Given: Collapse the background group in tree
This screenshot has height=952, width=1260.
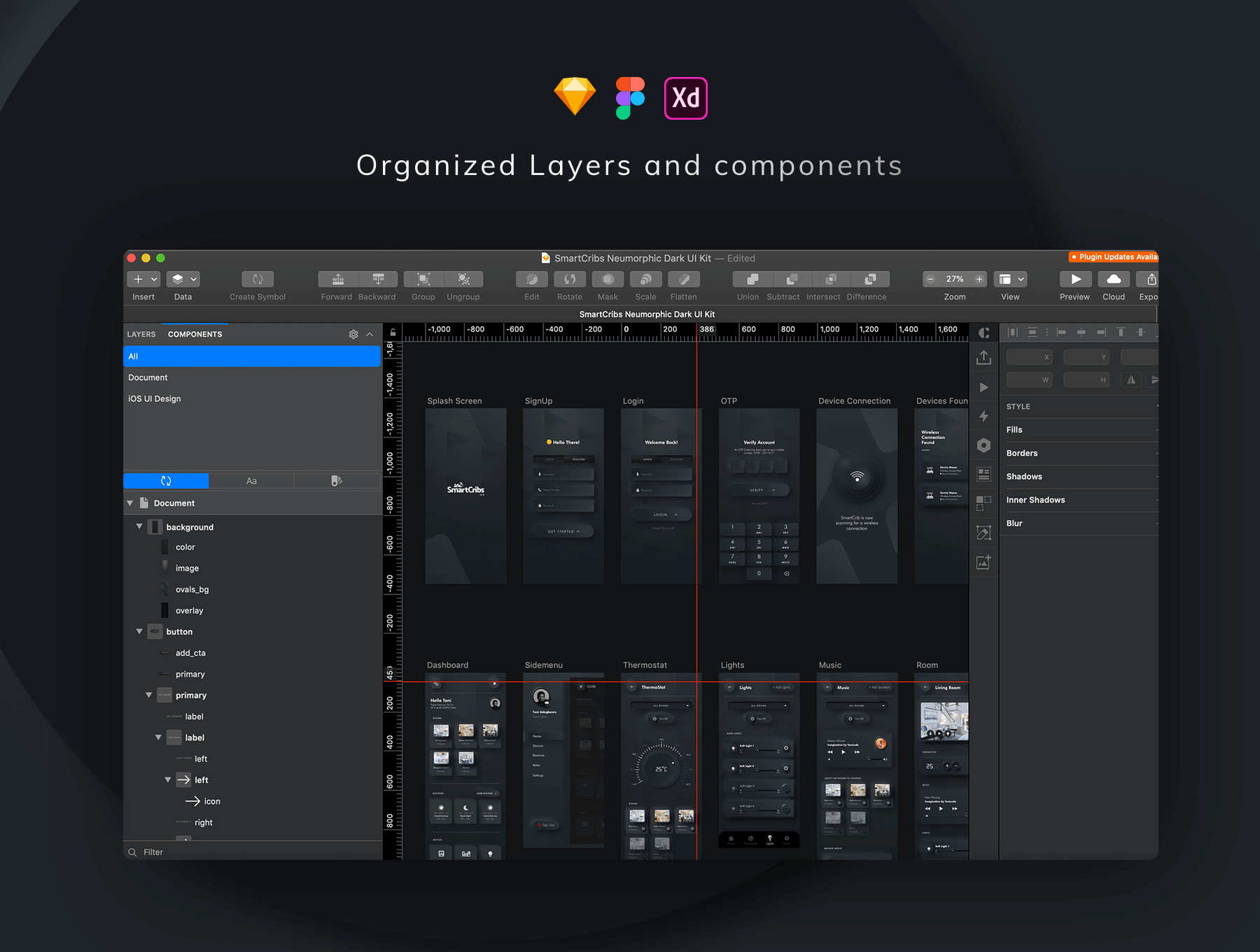Looking at the screenshot, I should click(139, 526).
